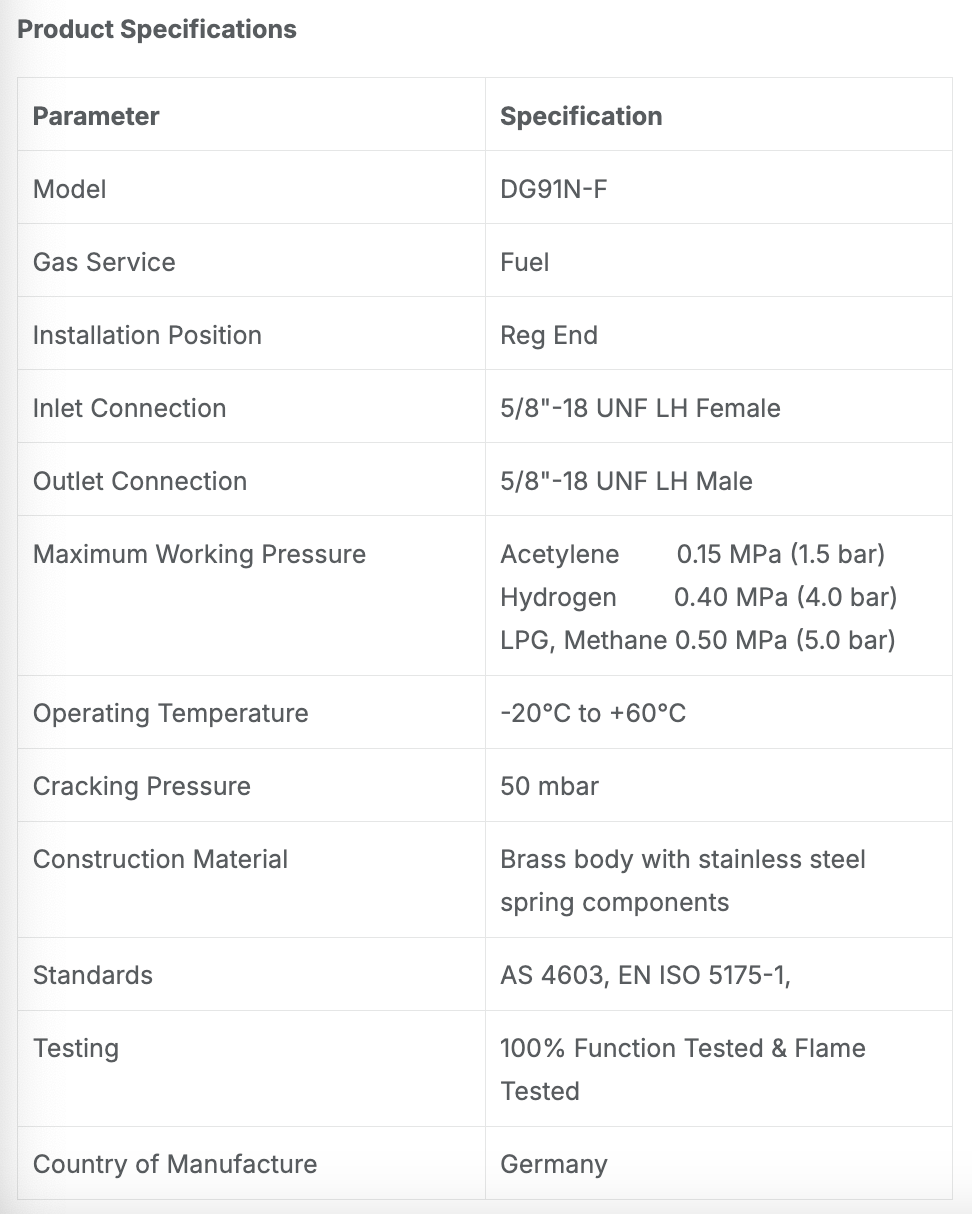The image size is (972, 1214).
Task: Click the Hydrogen 0.40 MPa line
Action: (x=698, y=597)
